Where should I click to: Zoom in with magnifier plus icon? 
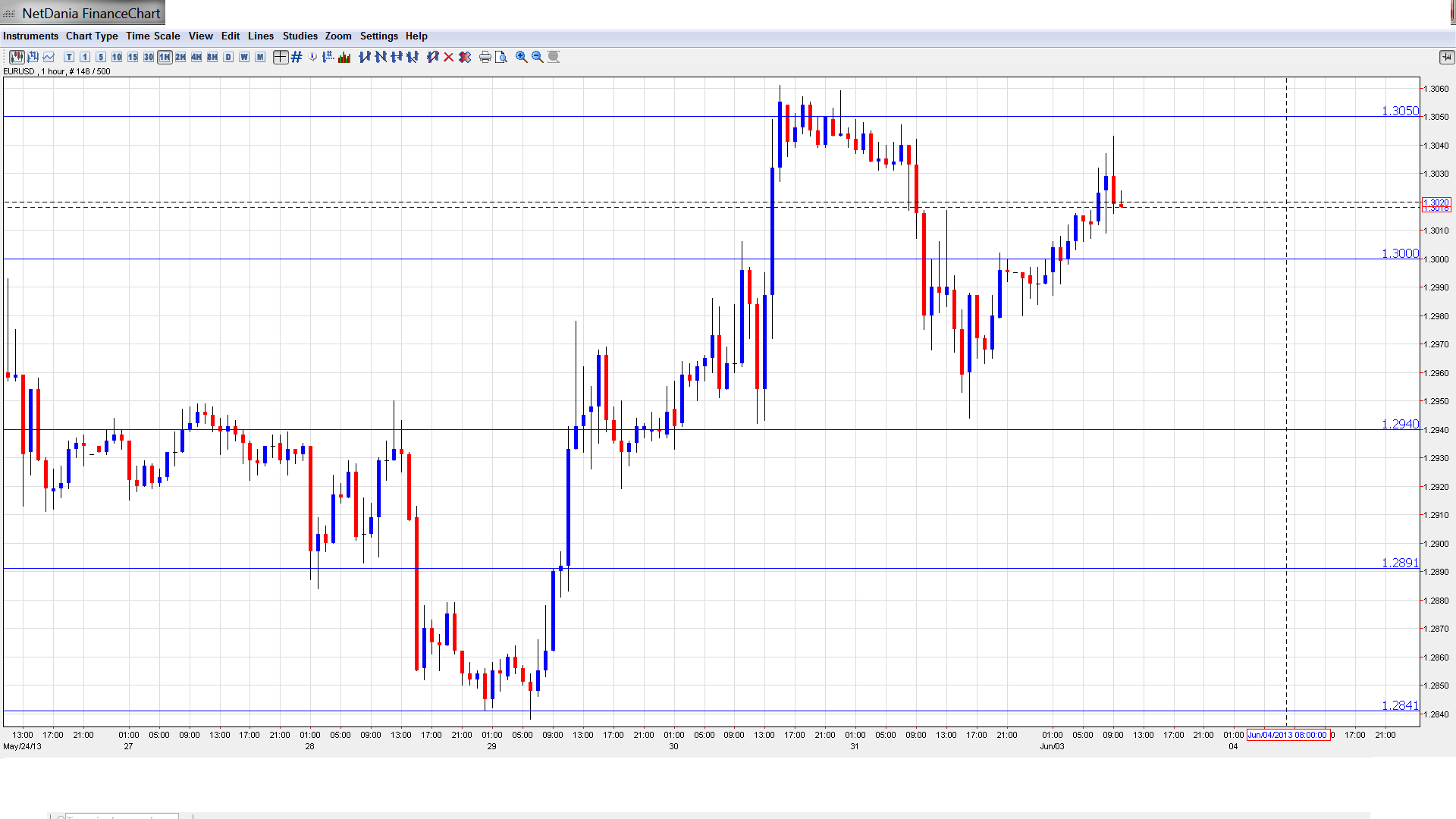(x=522, y=57)
